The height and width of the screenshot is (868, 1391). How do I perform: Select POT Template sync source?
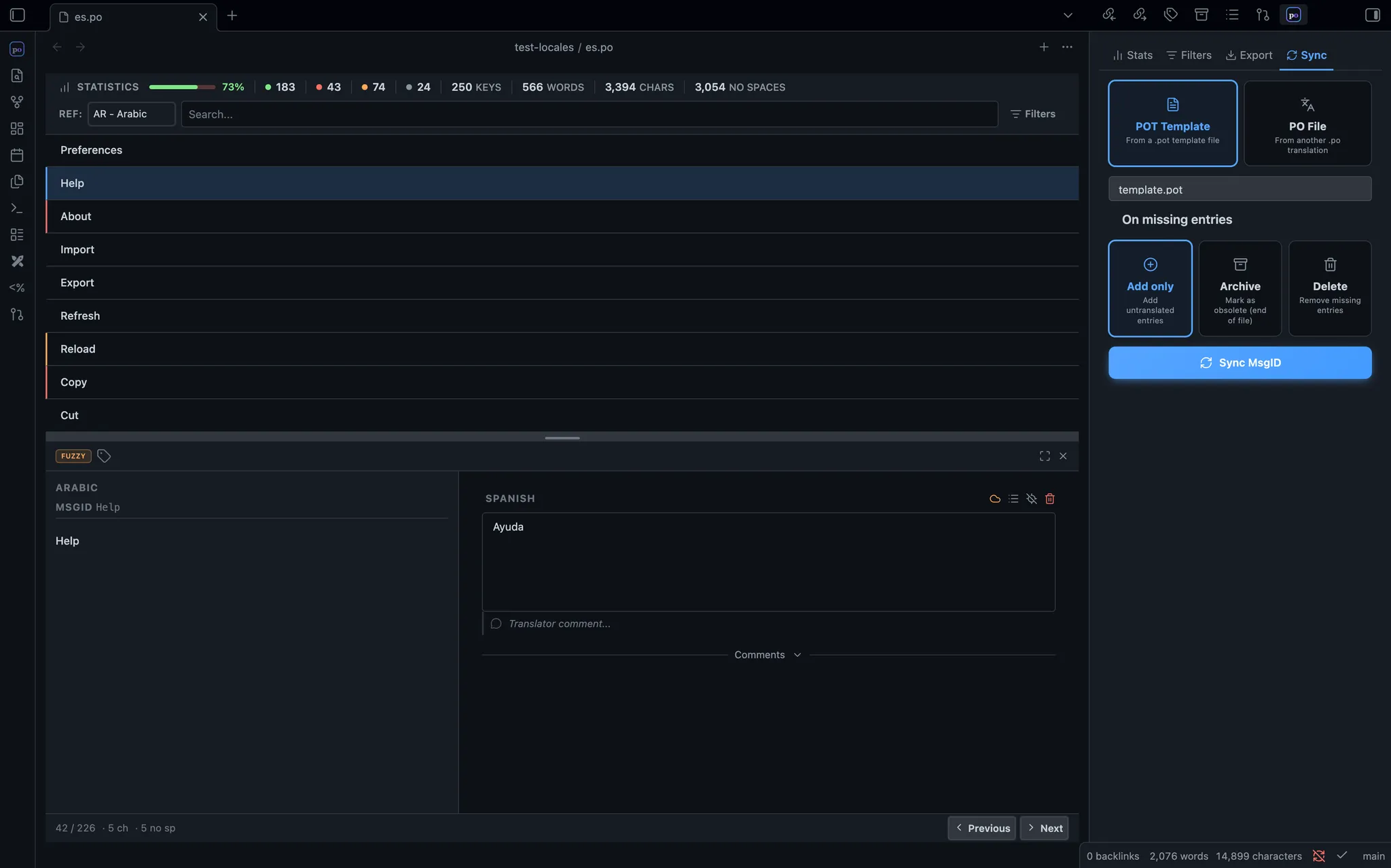pyautogui.click(x=1172, y=123)
